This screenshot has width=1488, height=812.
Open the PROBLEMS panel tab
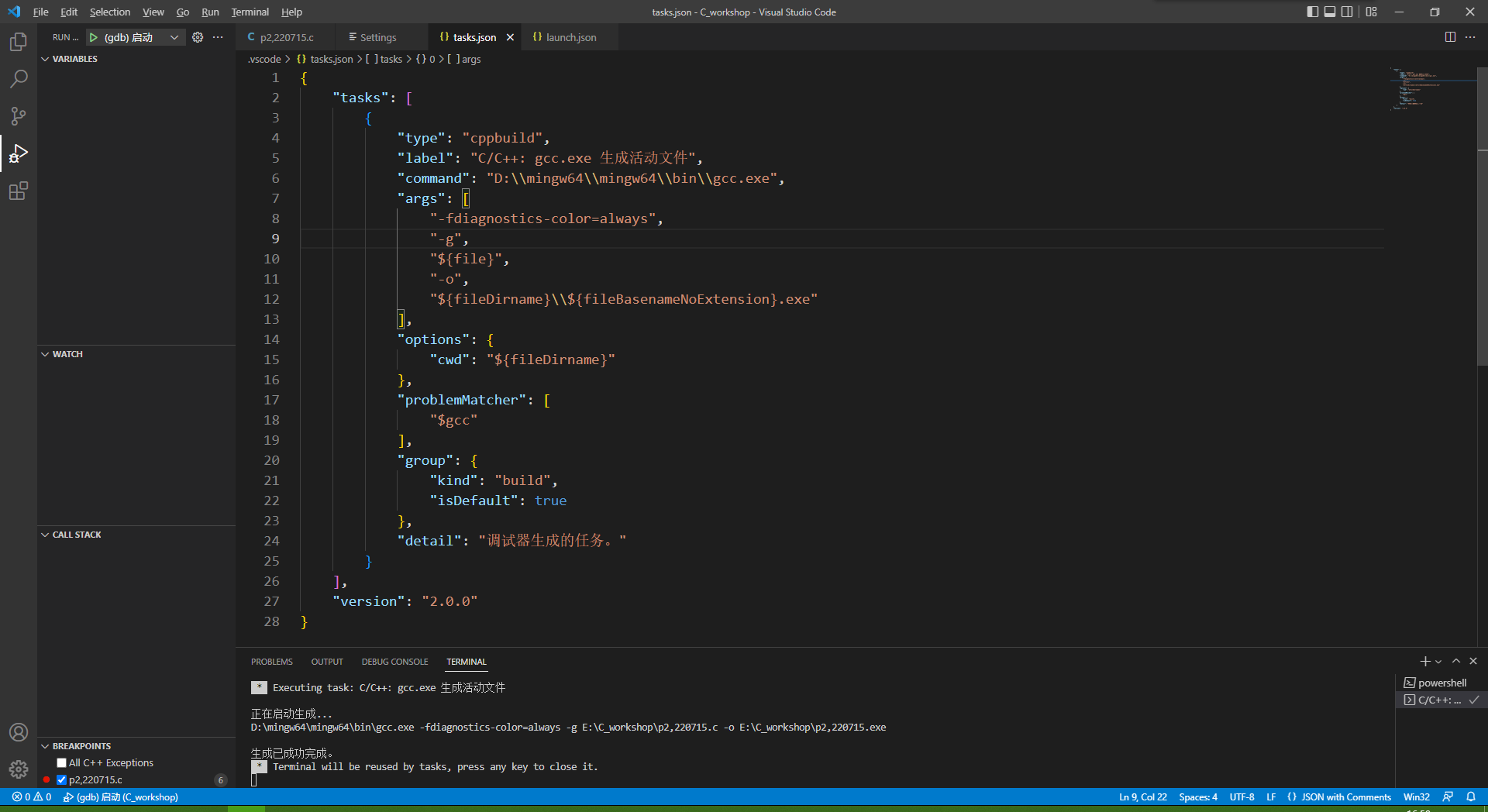(x=272, y=662)
